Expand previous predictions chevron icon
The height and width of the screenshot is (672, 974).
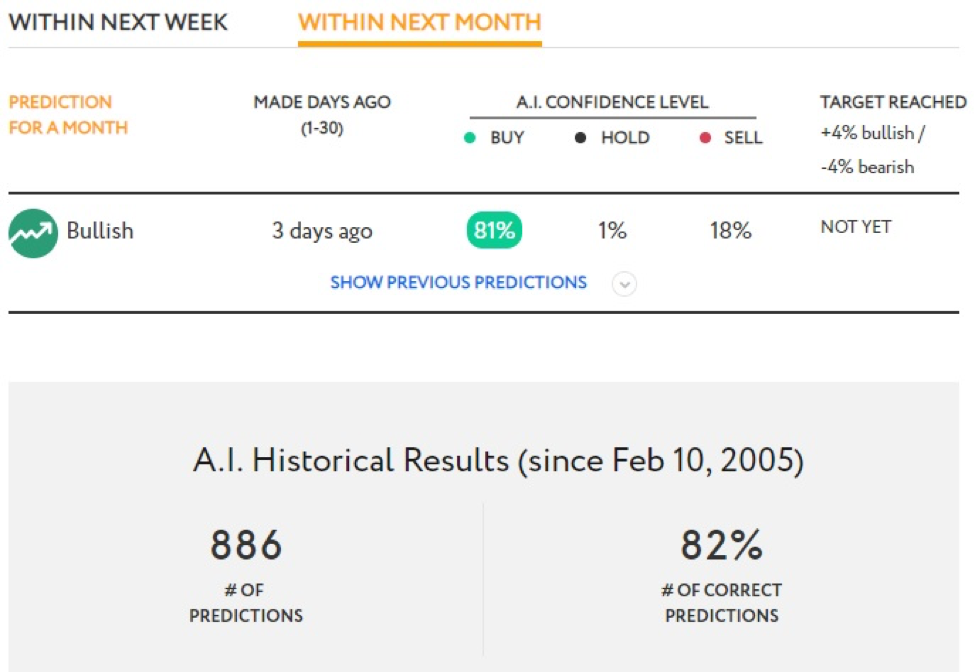[624, 284]
